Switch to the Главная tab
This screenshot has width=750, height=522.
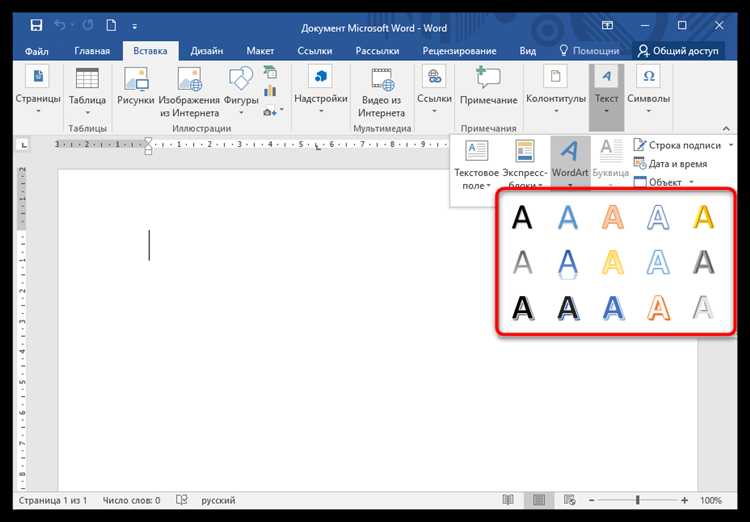92,51
